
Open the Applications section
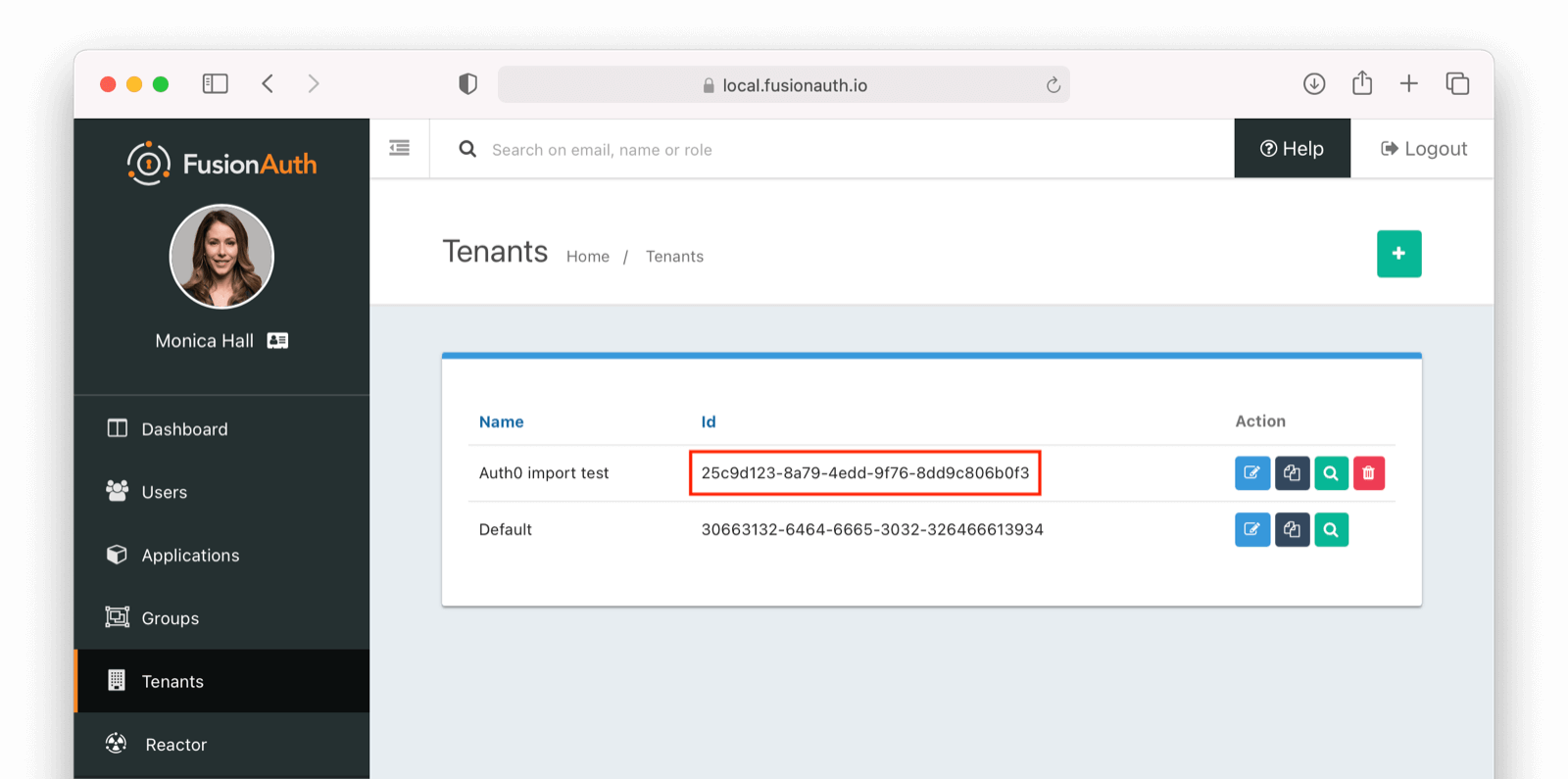coord(221,555)
